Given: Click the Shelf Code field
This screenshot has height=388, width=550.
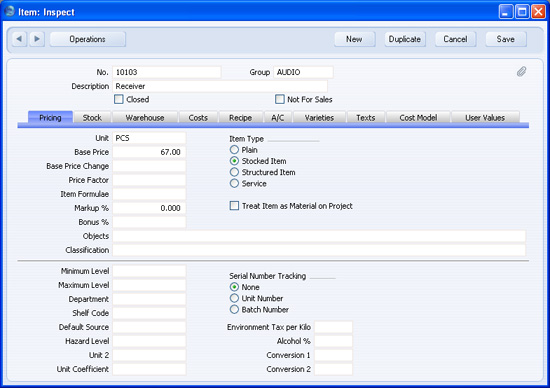Looking at the screenshot, I should [x=149, y=313].
